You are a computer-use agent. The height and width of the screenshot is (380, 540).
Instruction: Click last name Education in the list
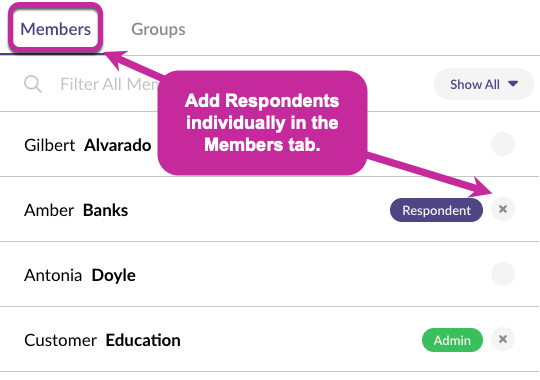143,340
